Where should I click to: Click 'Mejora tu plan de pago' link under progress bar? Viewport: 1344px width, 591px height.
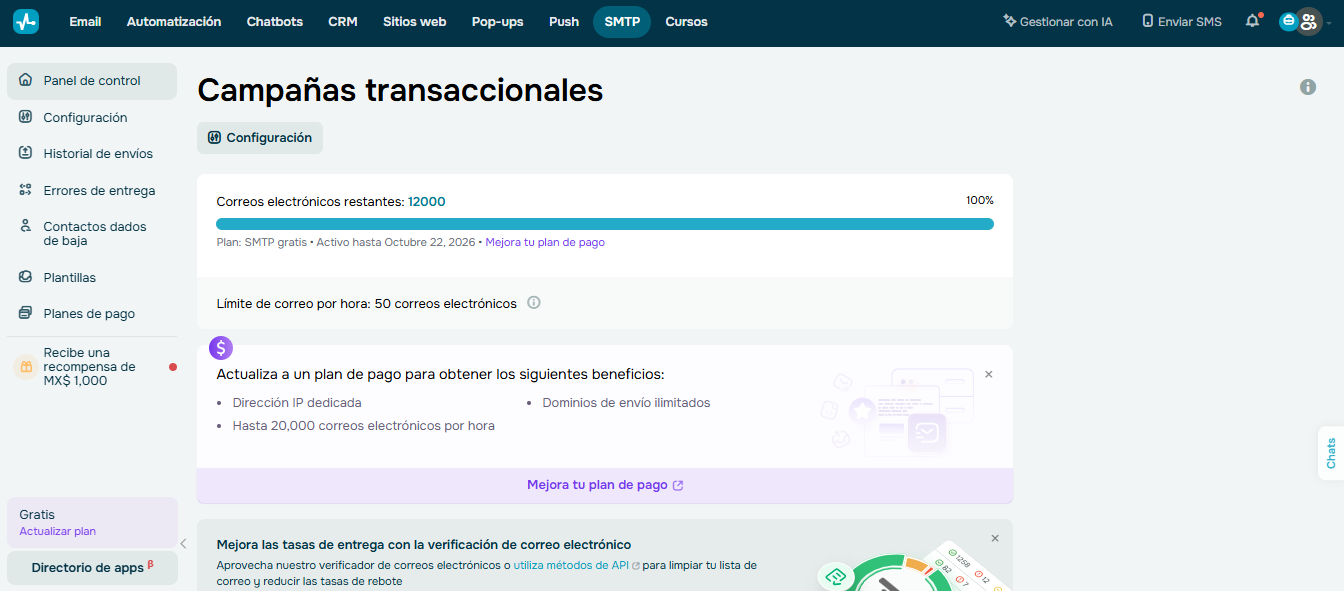545,242
